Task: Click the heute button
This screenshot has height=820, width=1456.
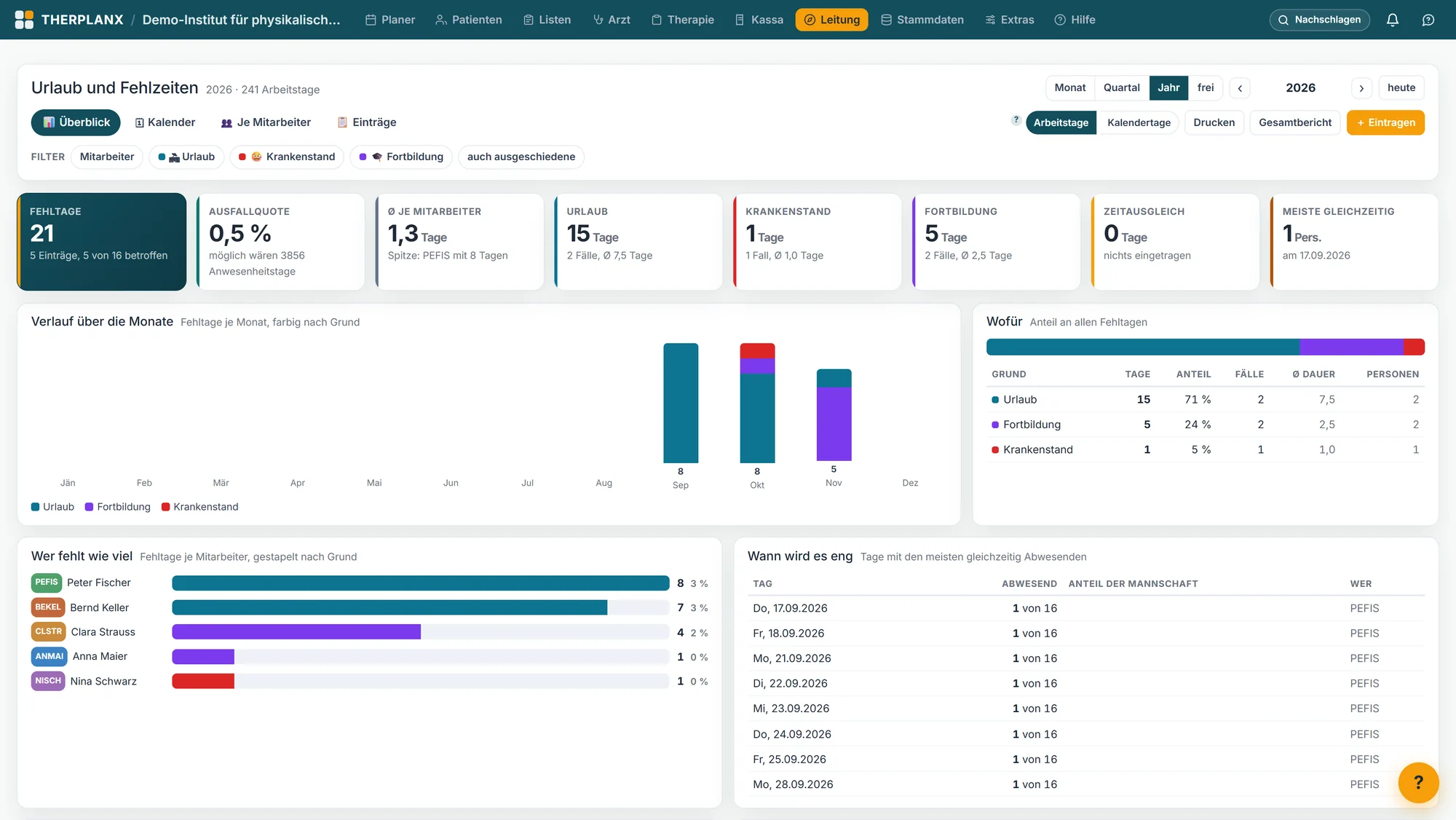Action: click(1401, 87)
